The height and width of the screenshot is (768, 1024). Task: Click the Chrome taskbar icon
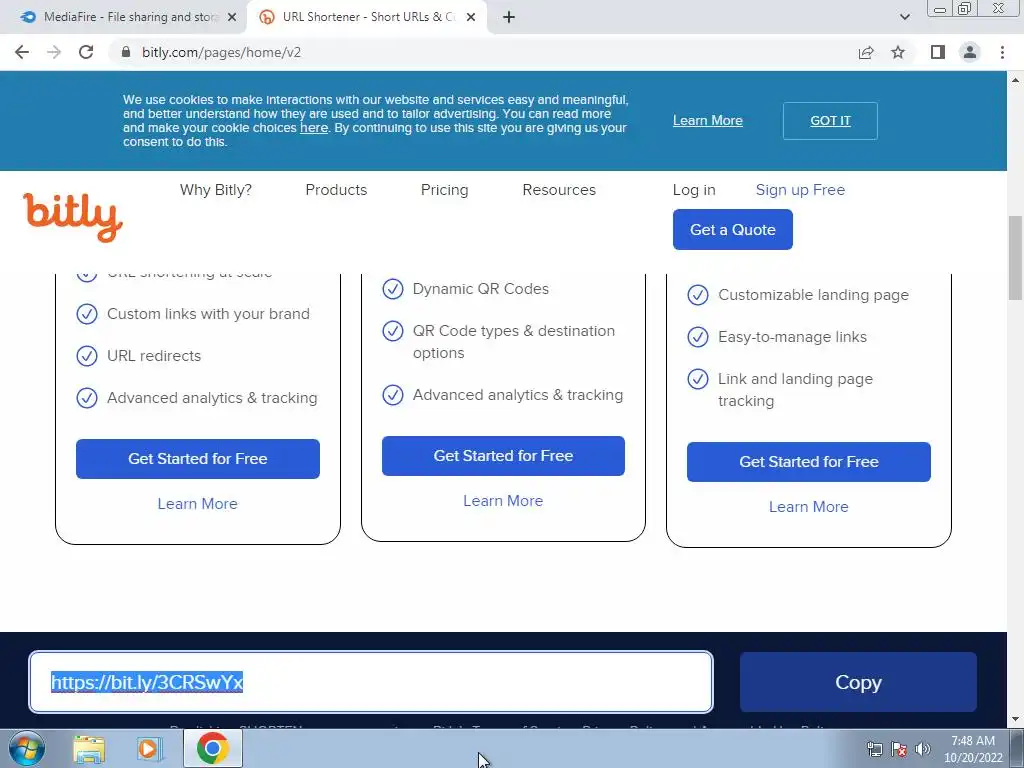[x=213, y=748]
